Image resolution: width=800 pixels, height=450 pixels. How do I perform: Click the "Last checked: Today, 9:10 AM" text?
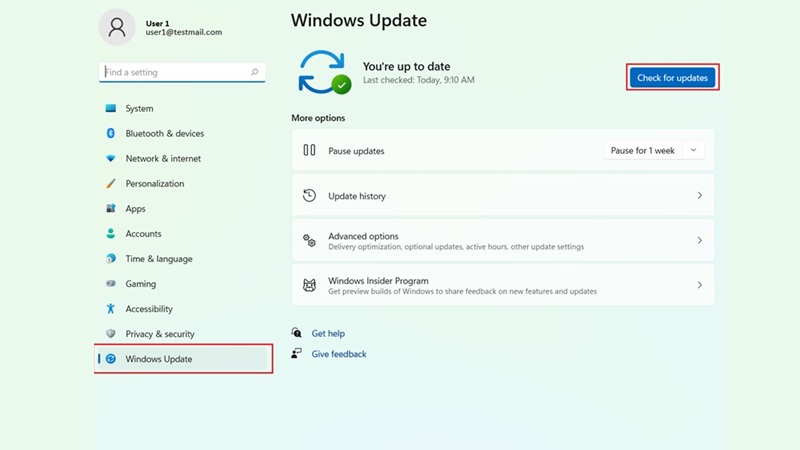pos(419,80)
